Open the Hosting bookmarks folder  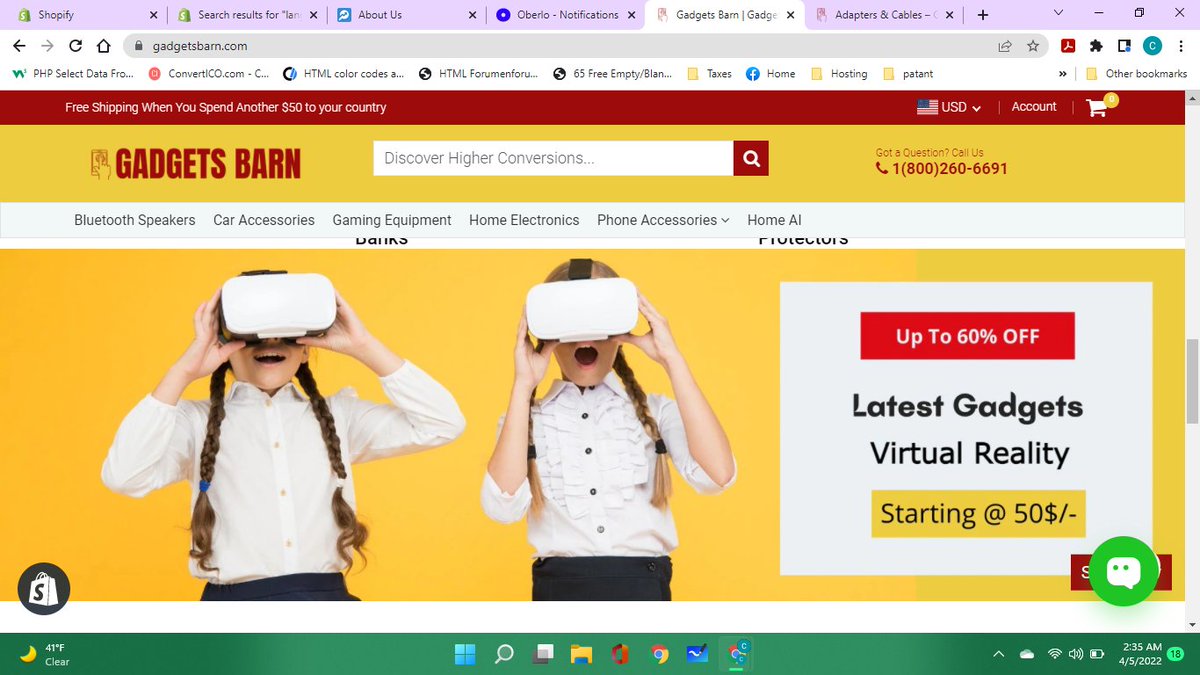(x=839, y=74)
